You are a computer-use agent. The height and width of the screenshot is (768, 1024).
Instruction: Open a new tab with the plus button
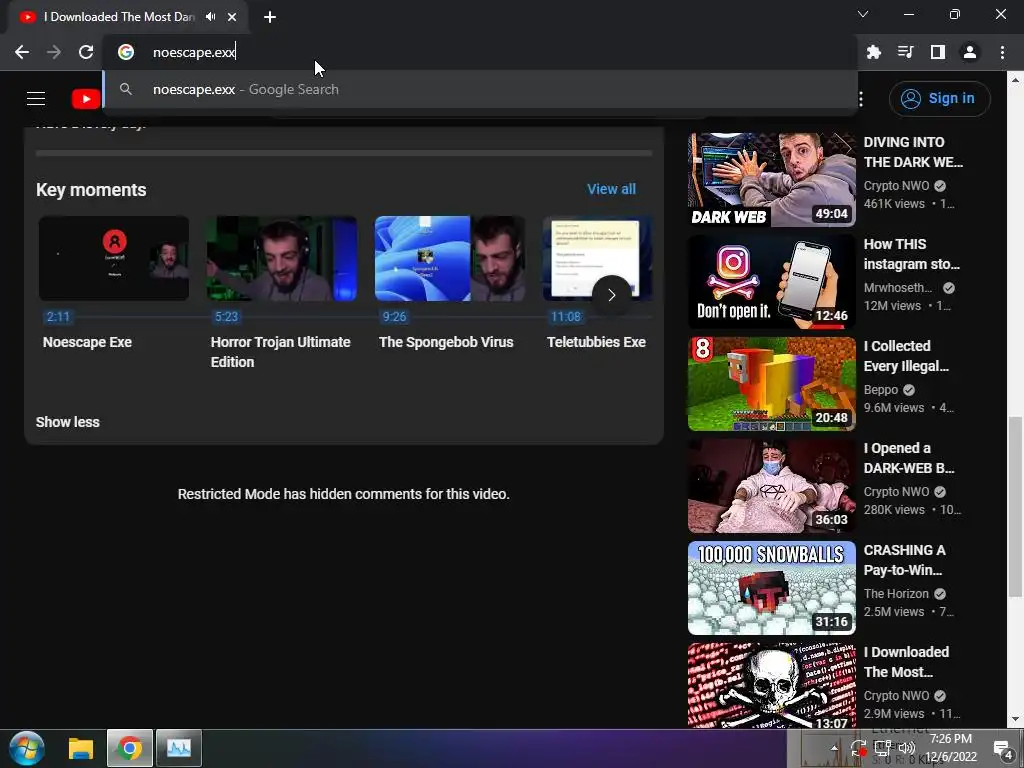pyautogui.click(x=270, y=17)
